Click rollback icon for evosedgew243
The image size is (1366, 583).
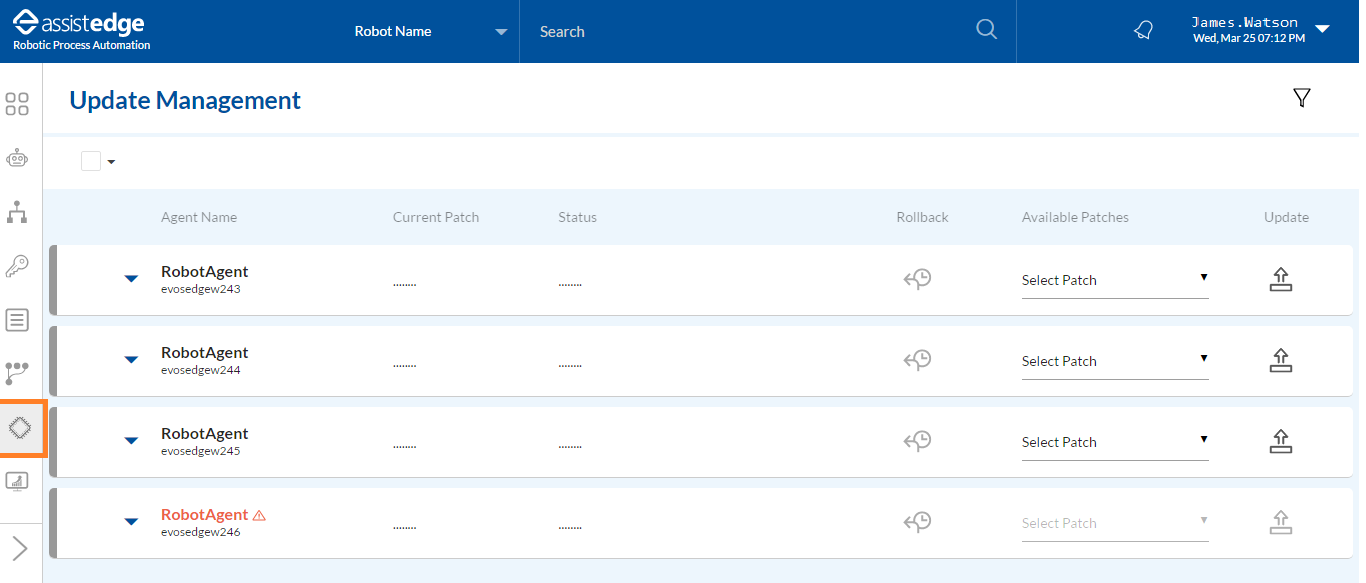point(917,280)
